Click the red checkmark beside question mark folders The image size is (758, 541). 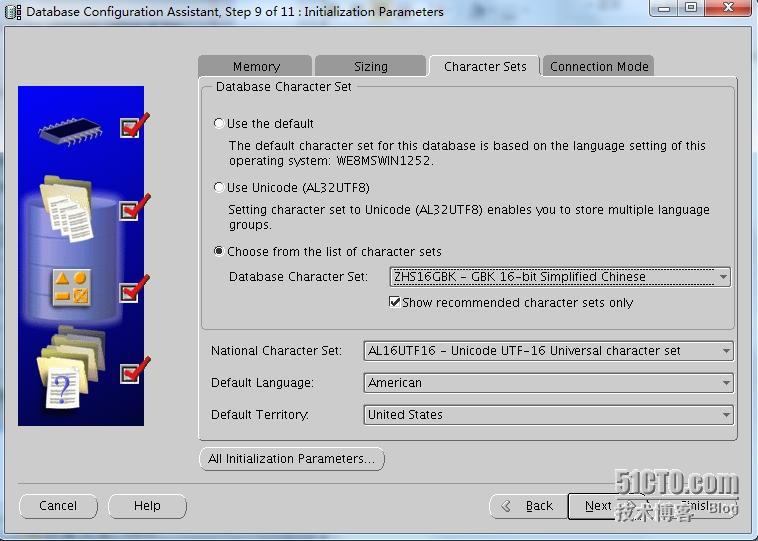tap(134, 371)
